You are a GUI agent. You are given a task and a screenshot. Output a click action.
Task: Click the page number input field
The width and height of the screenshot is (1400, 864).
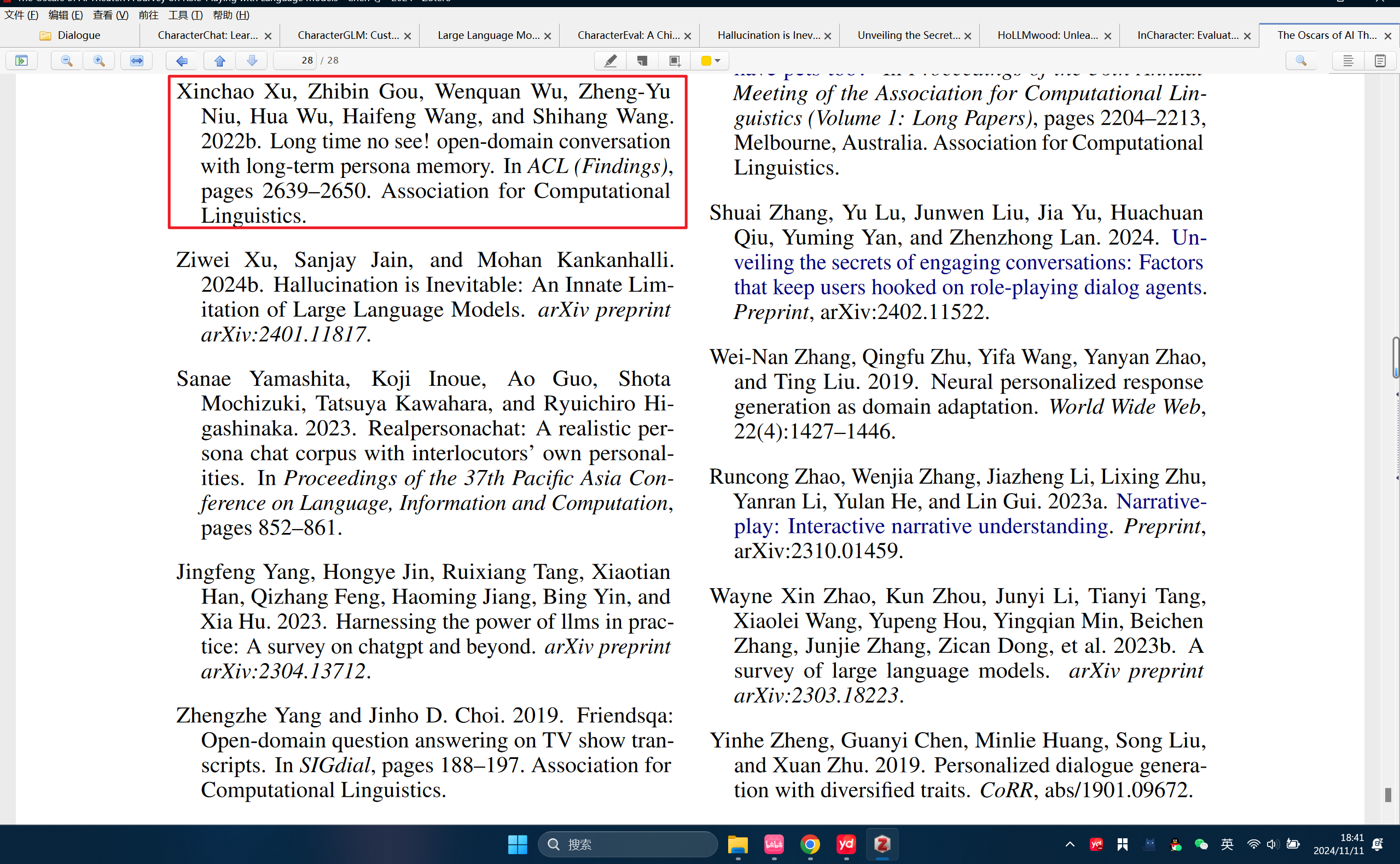coord(296,61)
